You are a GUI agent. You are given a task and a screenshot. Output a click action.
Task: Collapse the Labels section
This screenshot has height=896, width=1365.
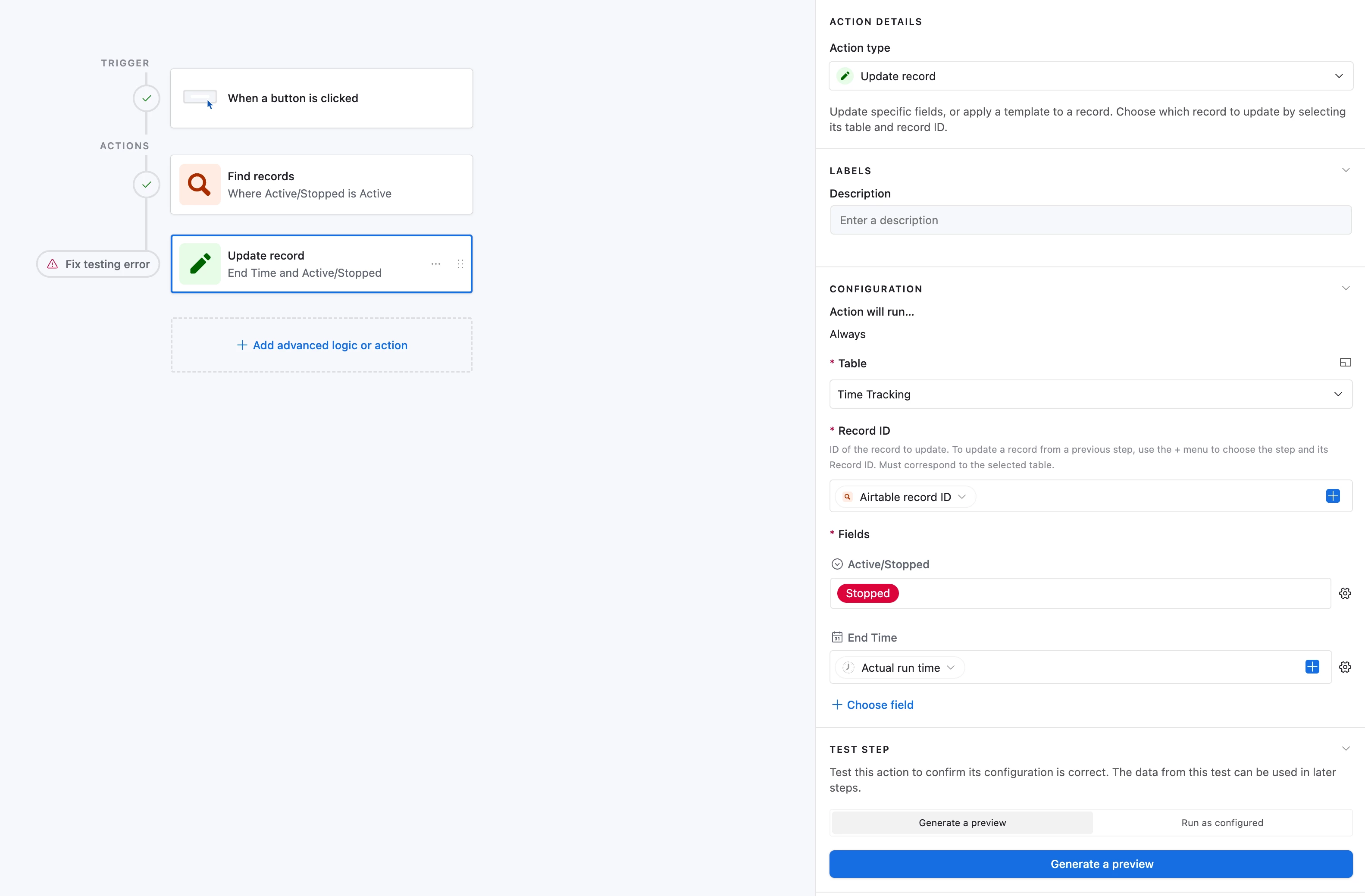(1346, 170)
